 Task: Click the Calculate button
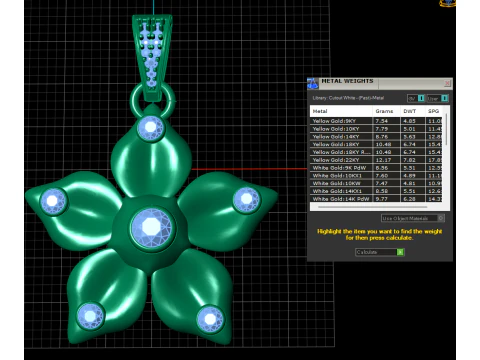(380, 252)
